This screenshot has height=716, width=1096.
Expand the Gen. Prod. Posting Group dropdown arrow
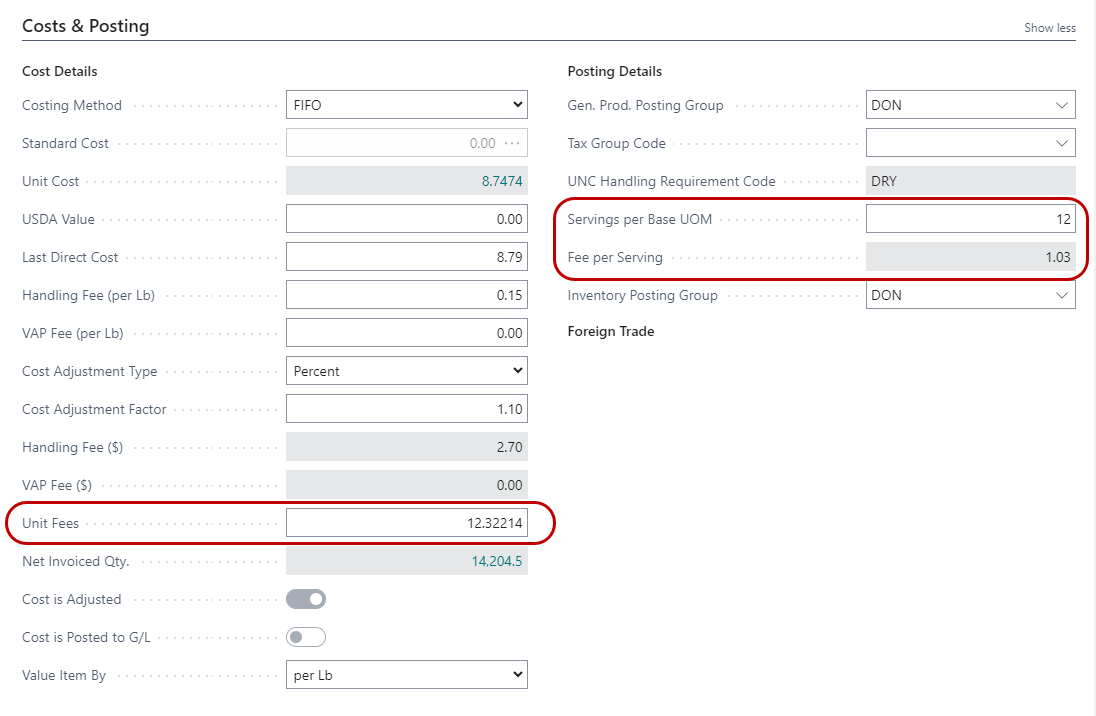coord(1061,105)
